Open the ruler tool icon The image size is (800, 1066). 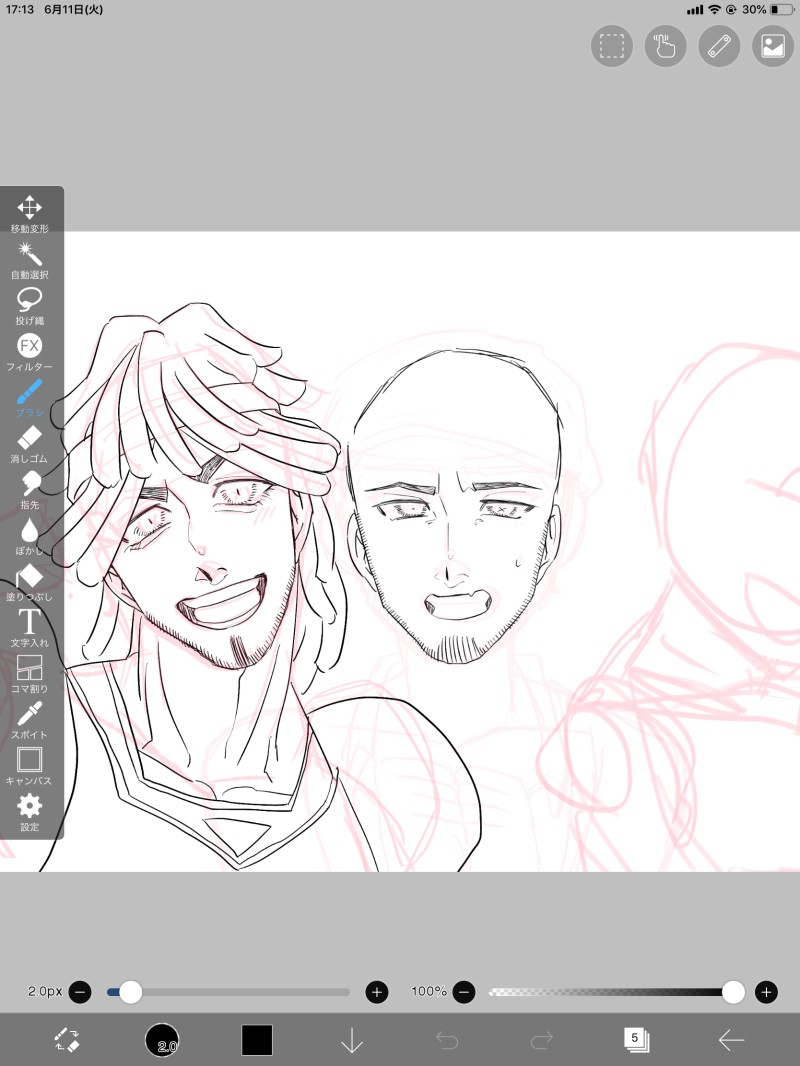[x=719, y=46]
